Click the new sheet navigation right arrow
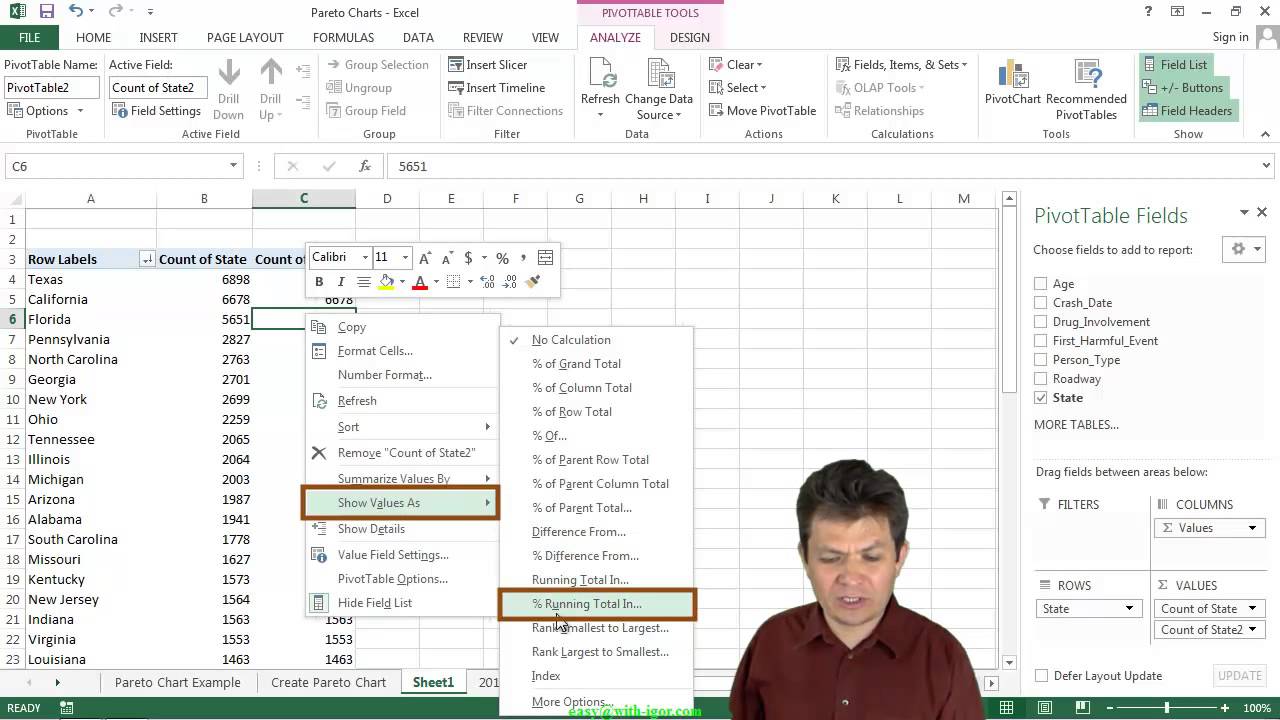 click(x=57, y=682)
